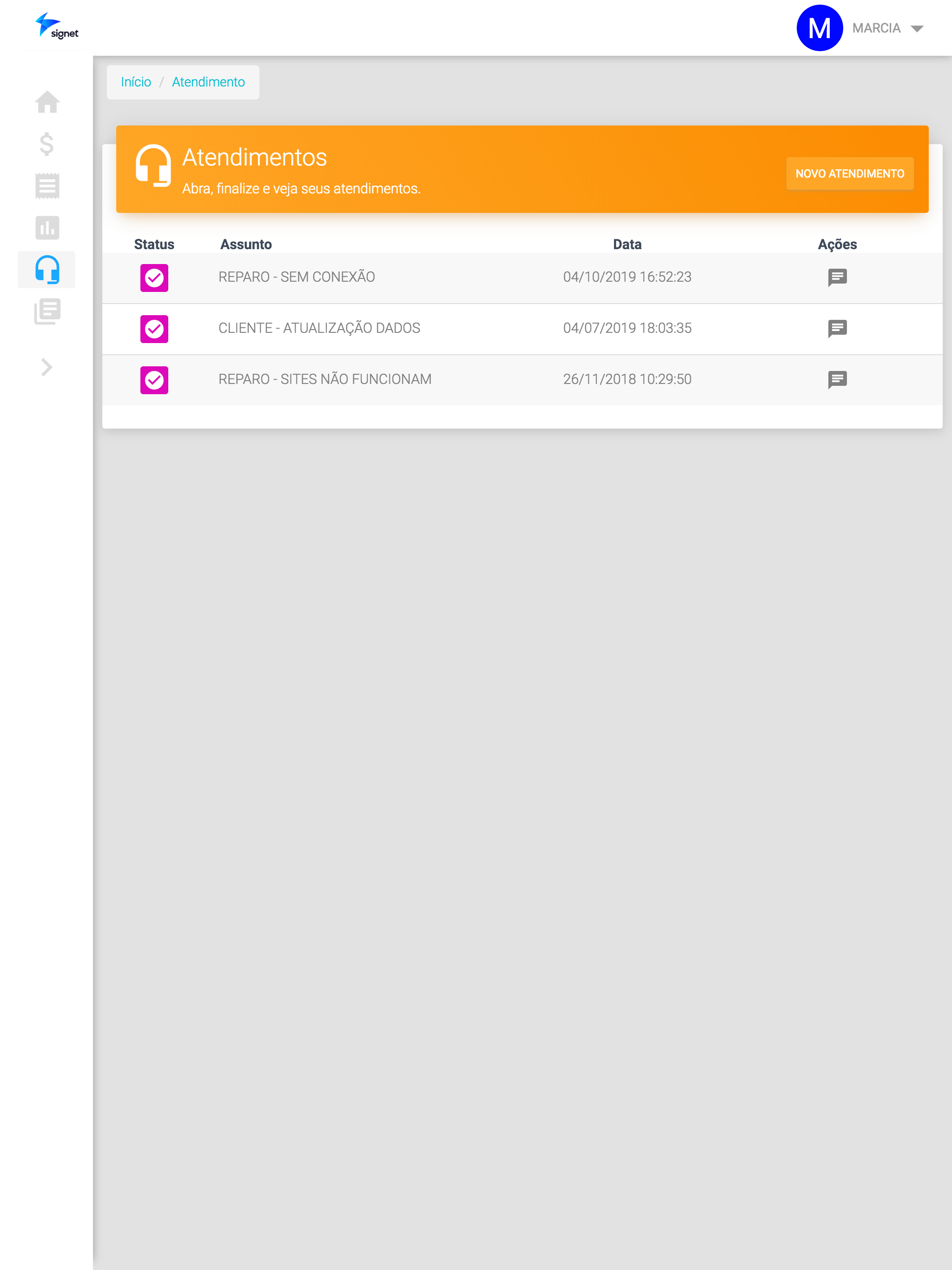Open the dollar-sign finance sidebar icon
The width and height of the screenshot is (952, 1270).
[47, 144]
